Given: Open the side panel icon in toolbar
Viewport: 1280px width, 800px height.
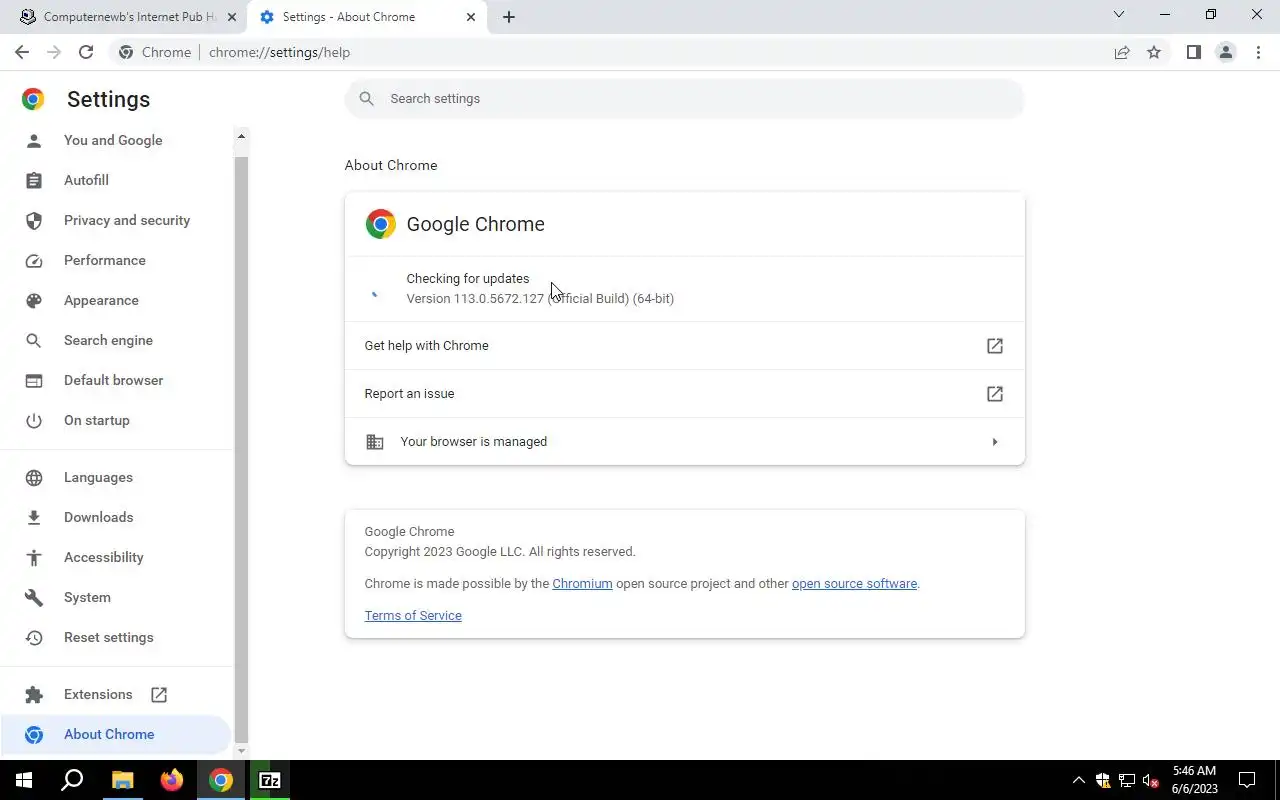Looking at the screenshot, I should [x=1193, y=52].
